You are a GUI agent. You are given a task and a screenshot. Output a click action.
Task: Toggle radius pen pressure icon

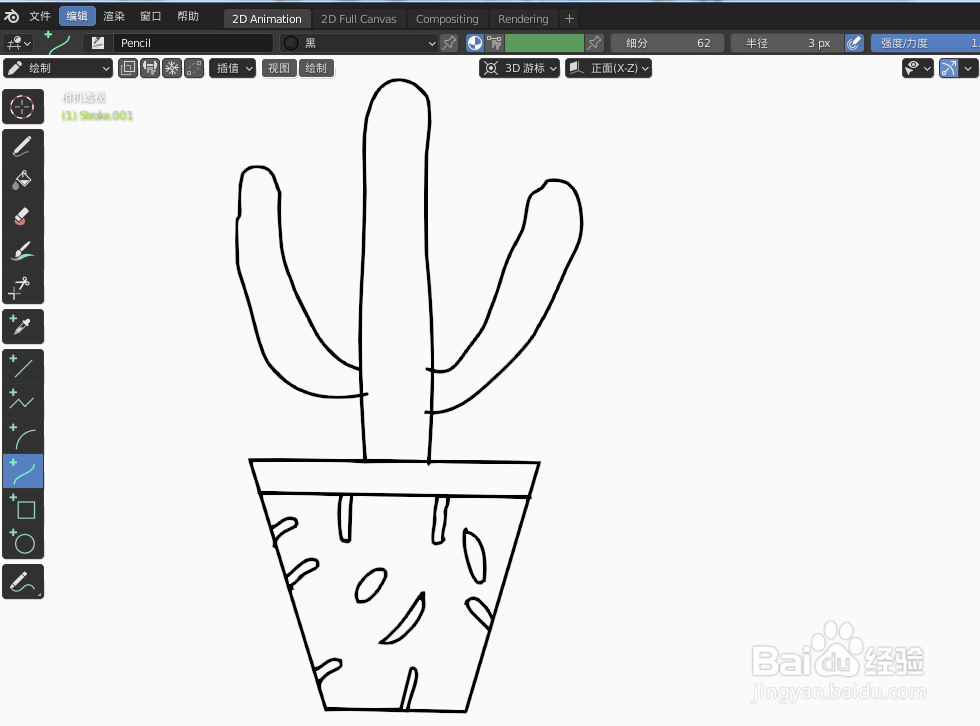(x=854, y=43)
